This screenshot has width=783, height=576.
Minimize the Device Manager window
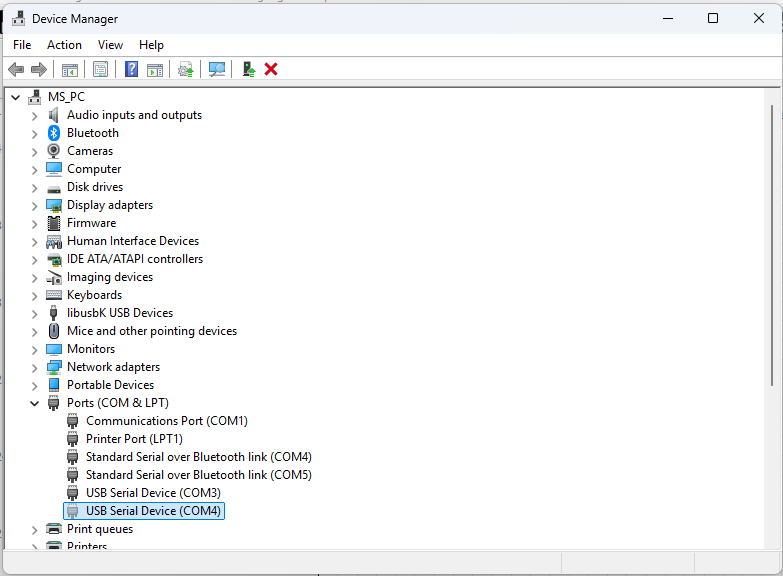pos(668,18)
